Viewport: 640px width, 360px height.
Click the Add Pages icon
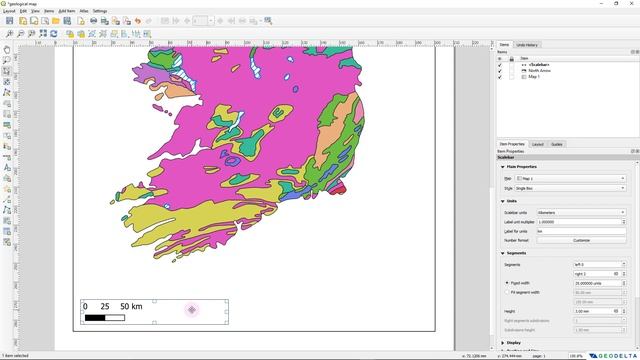tap(81, 21)
